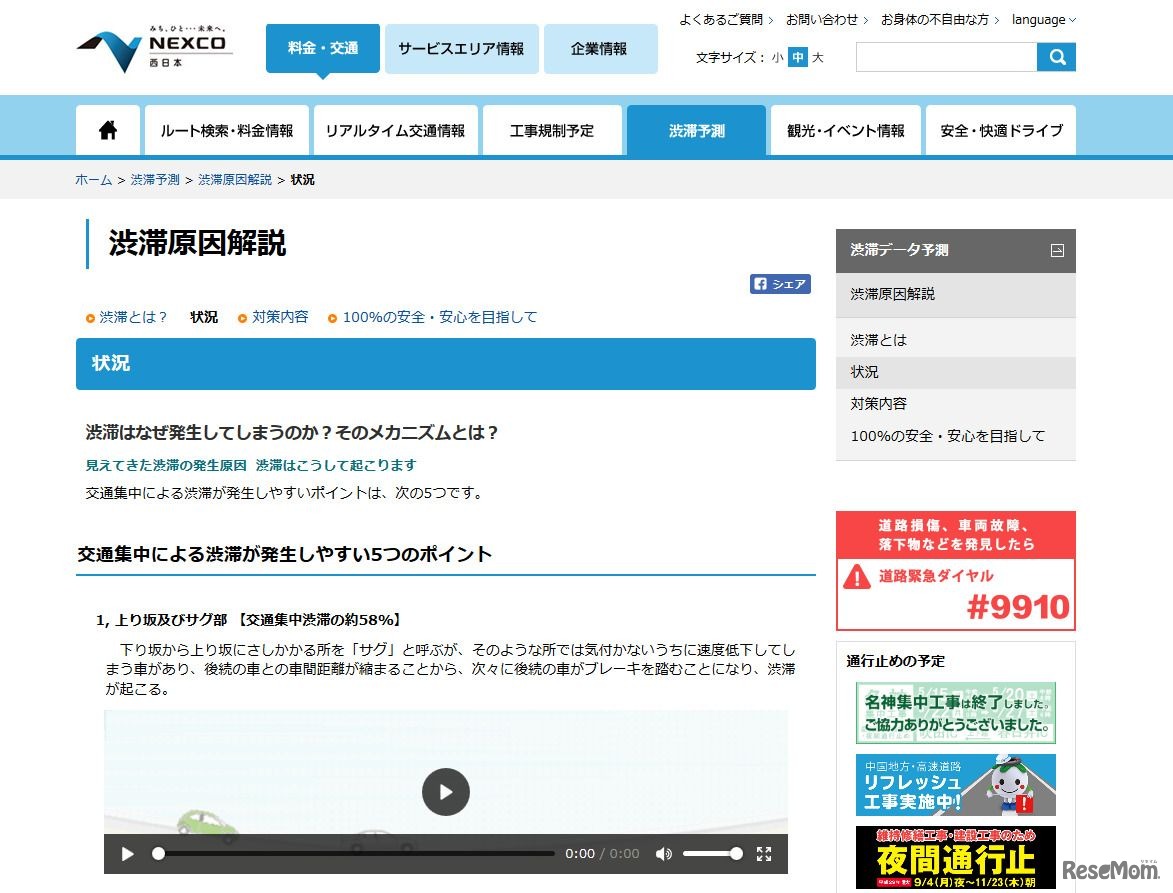Open the language dropdown
The height and width of the screenshot is (893, 1173).
pos(1039,19)
